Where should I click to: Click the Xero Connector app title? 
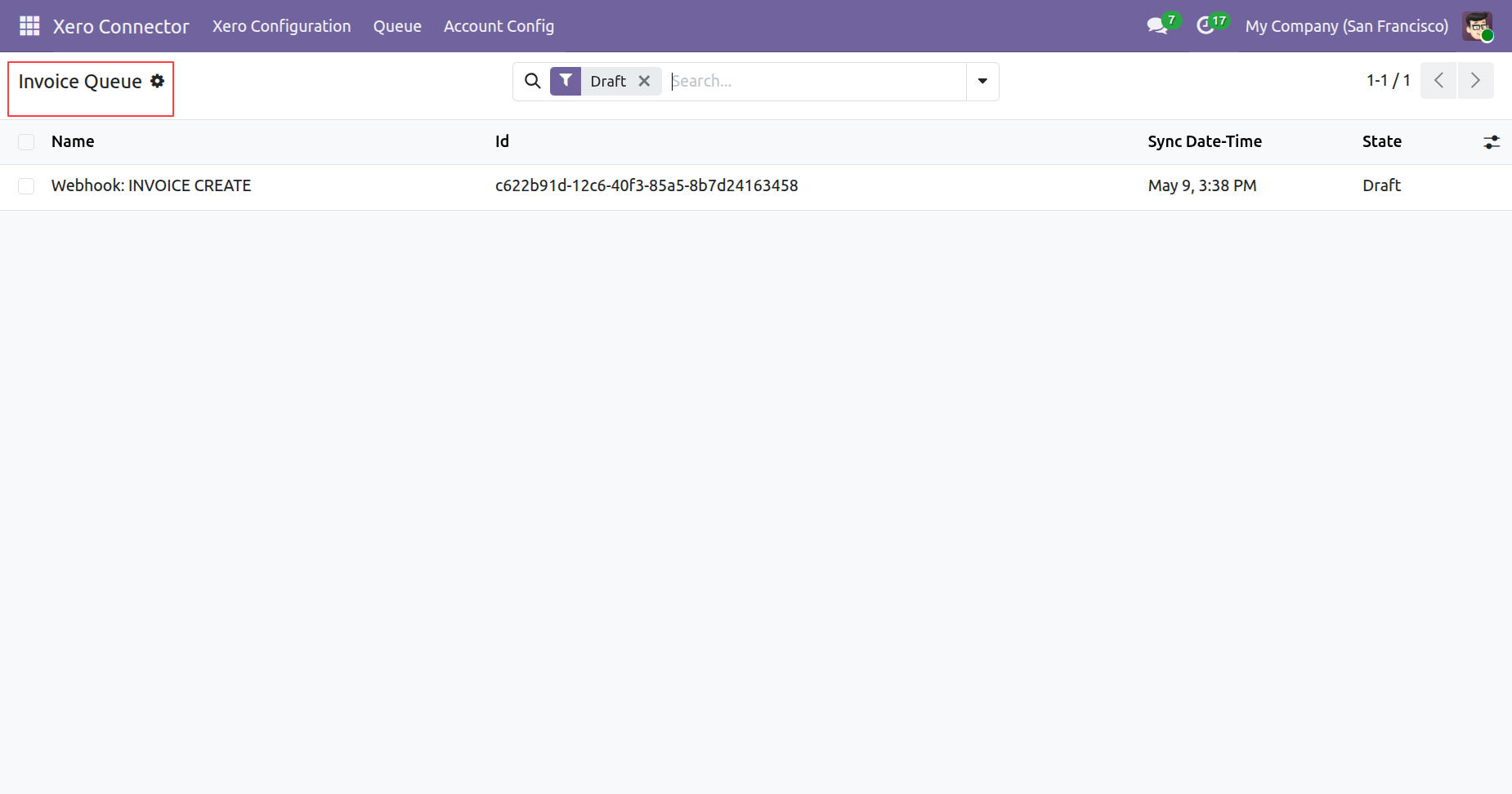pos(121,26)
